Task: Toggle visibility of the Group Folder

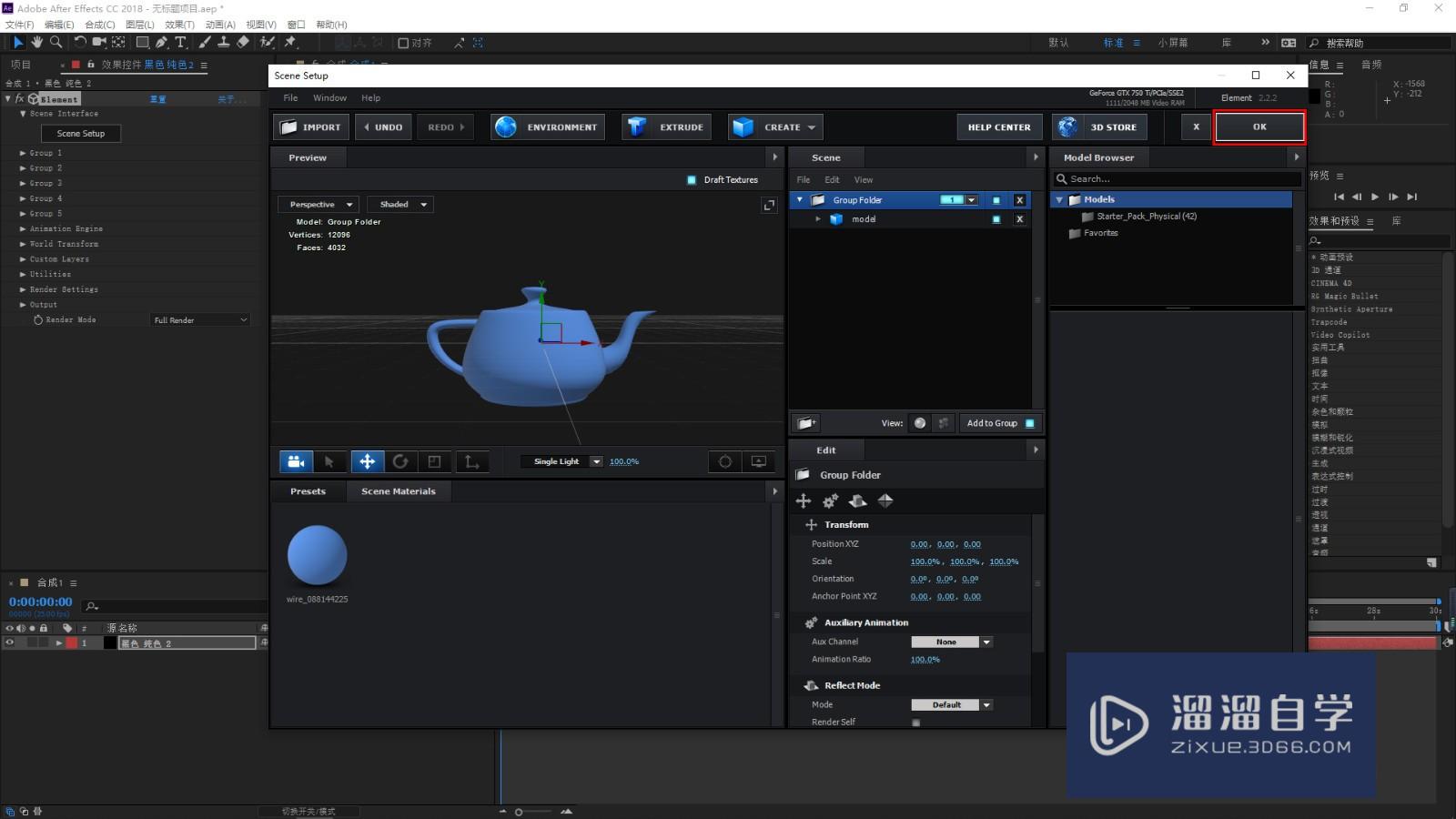Action: (x=996, y=200)
